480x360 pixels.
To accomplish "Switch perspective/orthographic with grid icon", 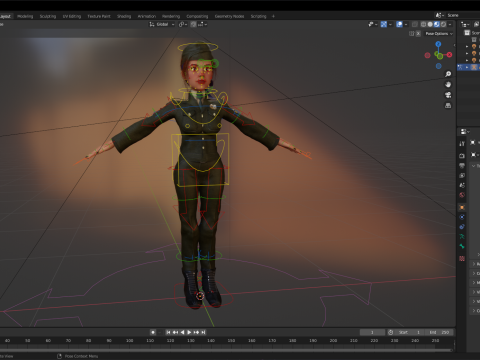I will (448, 106).
